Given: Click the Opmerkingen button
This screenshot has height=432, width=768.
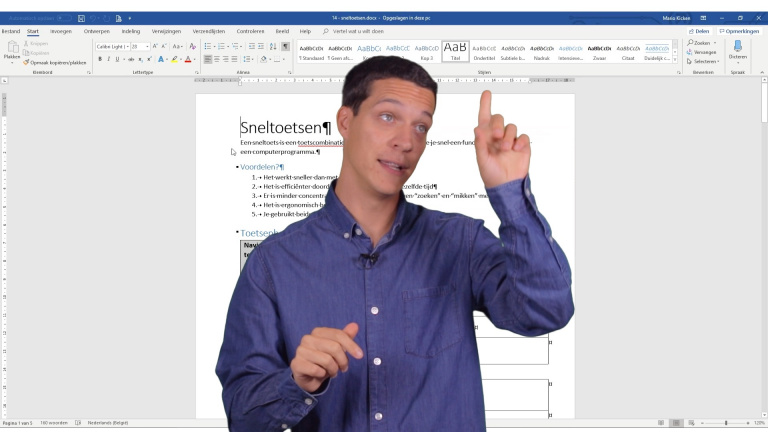Looking at the screenshot, I should click(741, 31).
